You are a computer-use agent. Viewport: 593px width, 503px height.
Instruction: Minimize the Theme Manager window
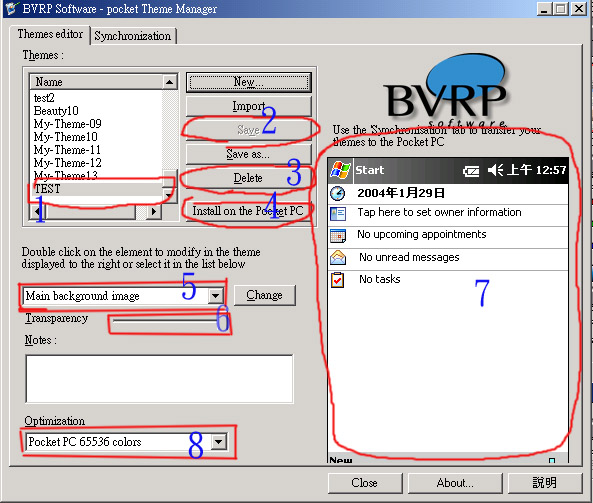(544, 8)
